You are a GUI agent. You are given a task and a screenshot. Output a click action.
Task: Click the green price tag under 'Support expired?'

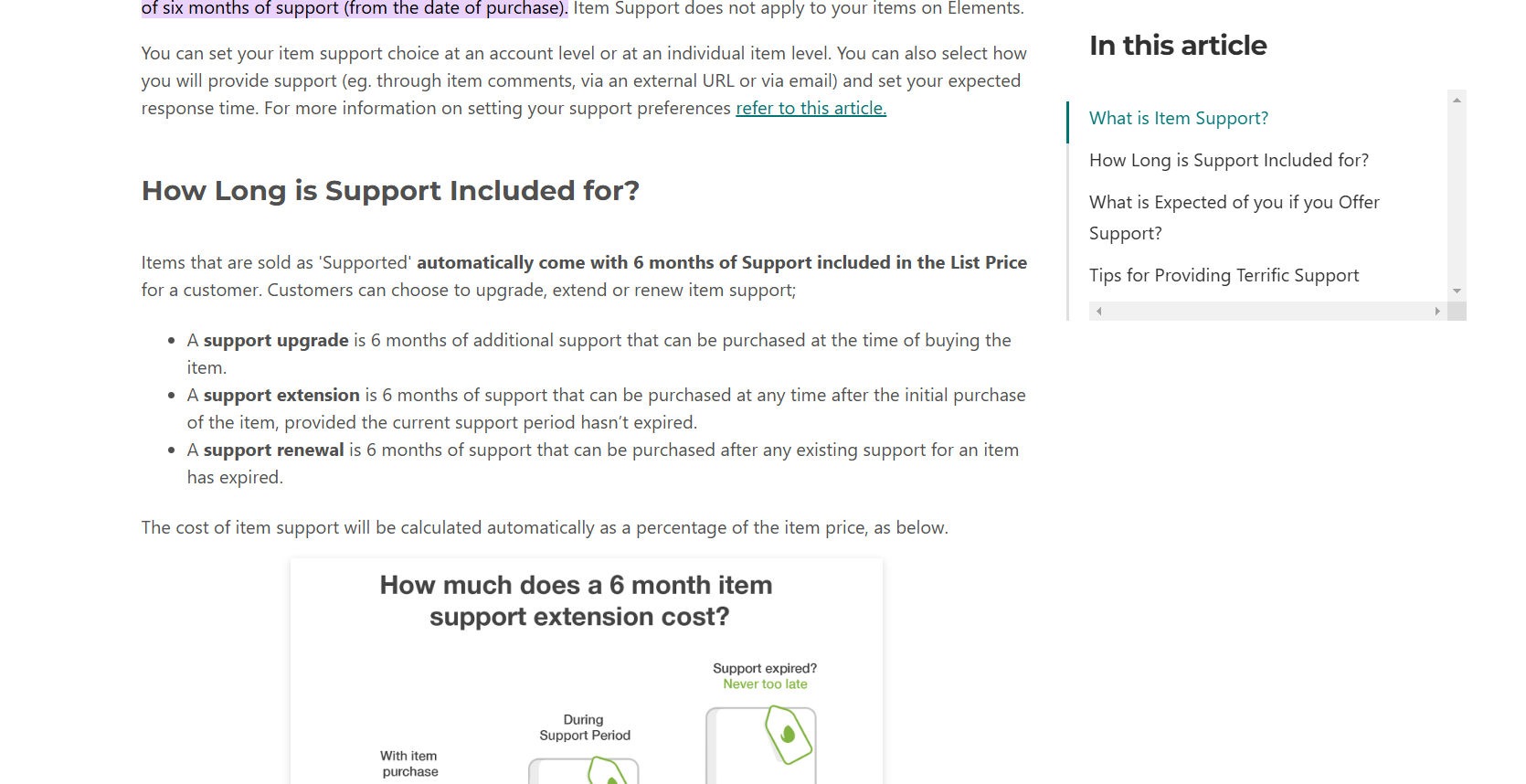[788, 735]
